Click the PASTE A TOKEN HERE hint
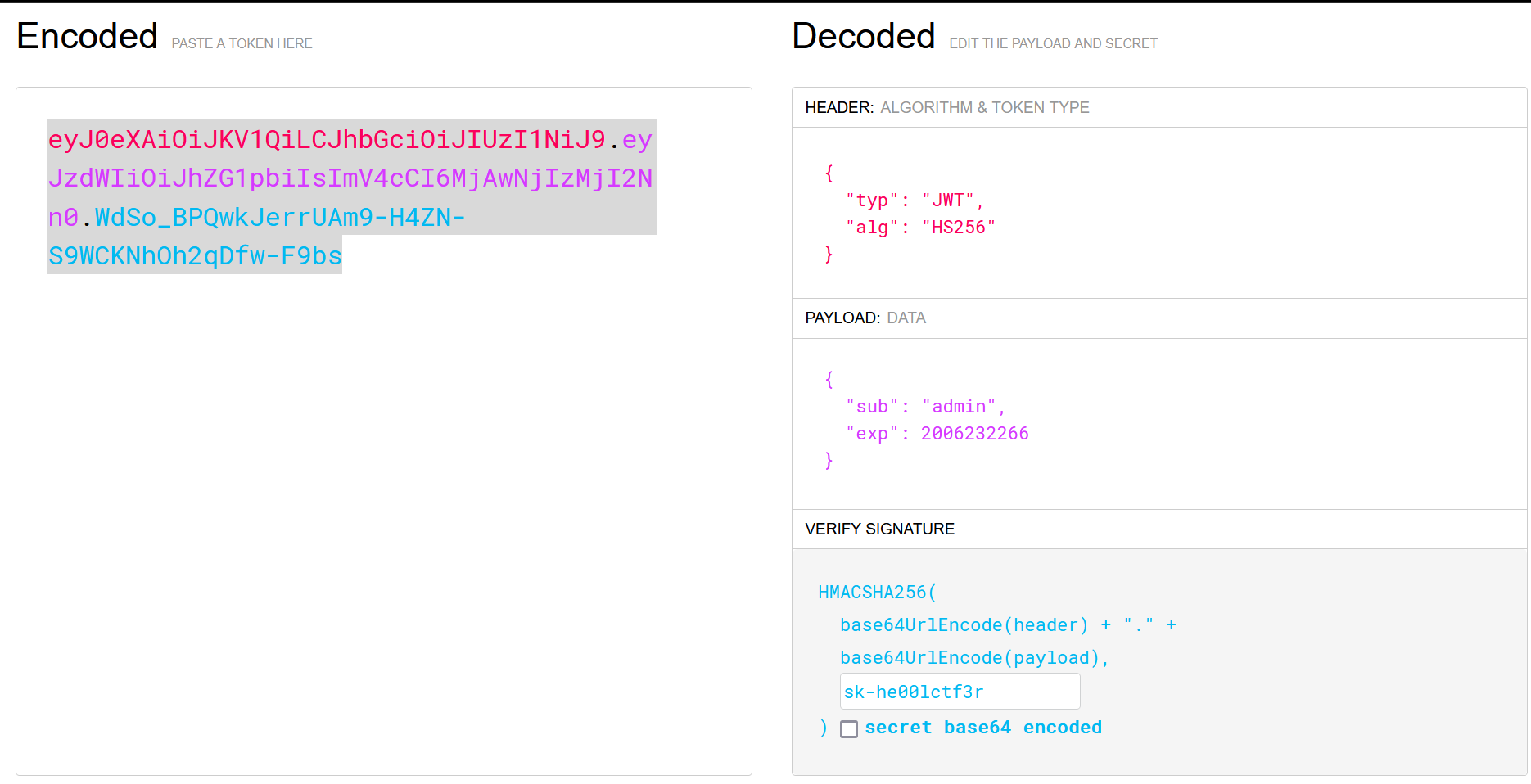Screen dimensions: 1531x784 coord(242,43)
